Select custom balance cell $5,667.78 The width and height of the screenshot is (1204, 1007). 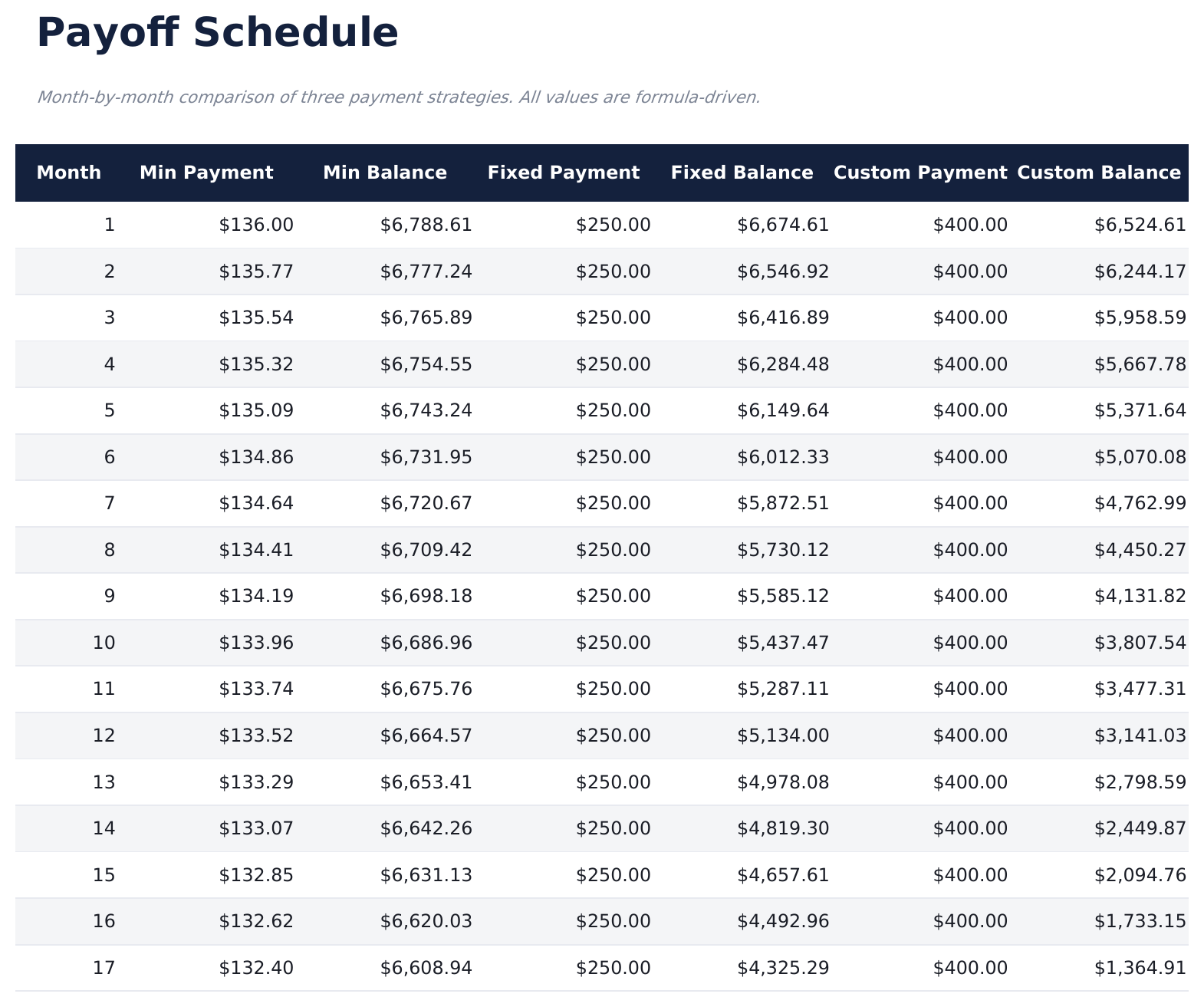click(x=1140, y=364)
